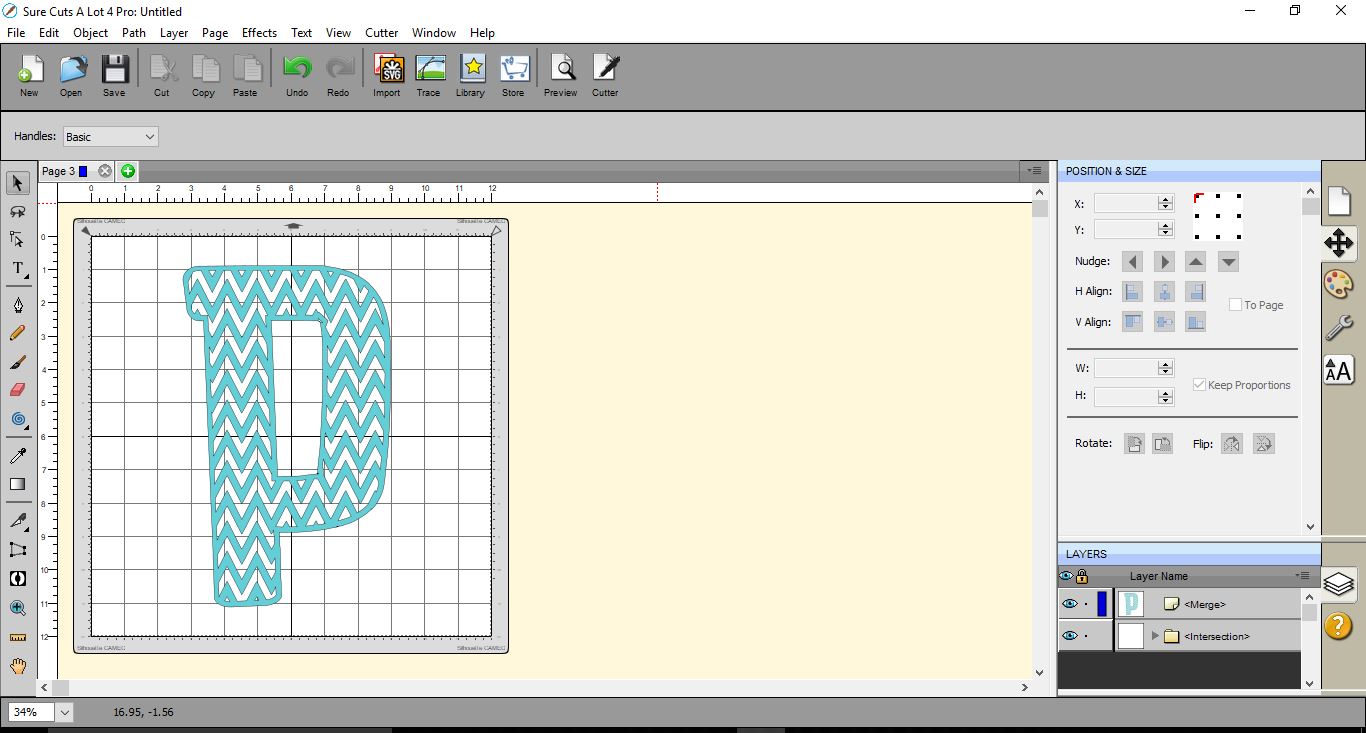Select the Zoom magnifier tool

pos(18,607)
